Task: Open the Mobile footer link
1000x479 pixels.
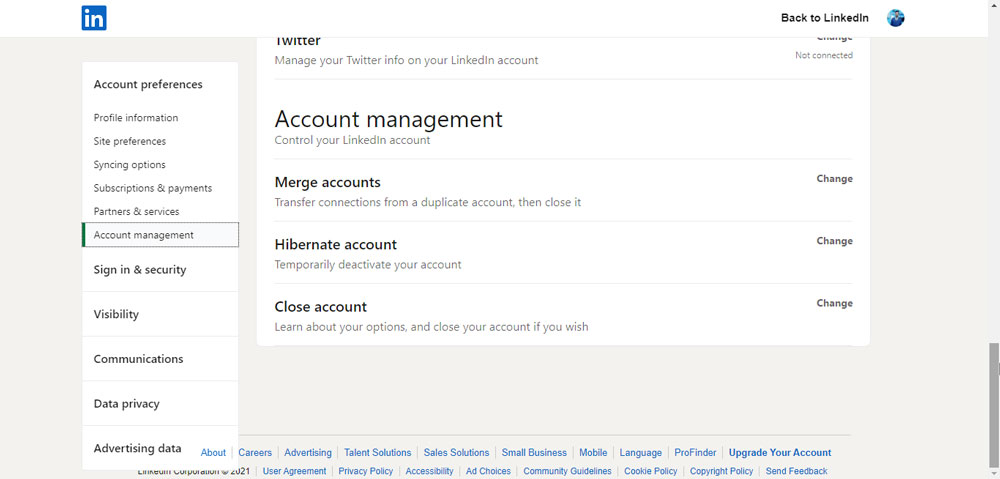Action: coord(593,453)
